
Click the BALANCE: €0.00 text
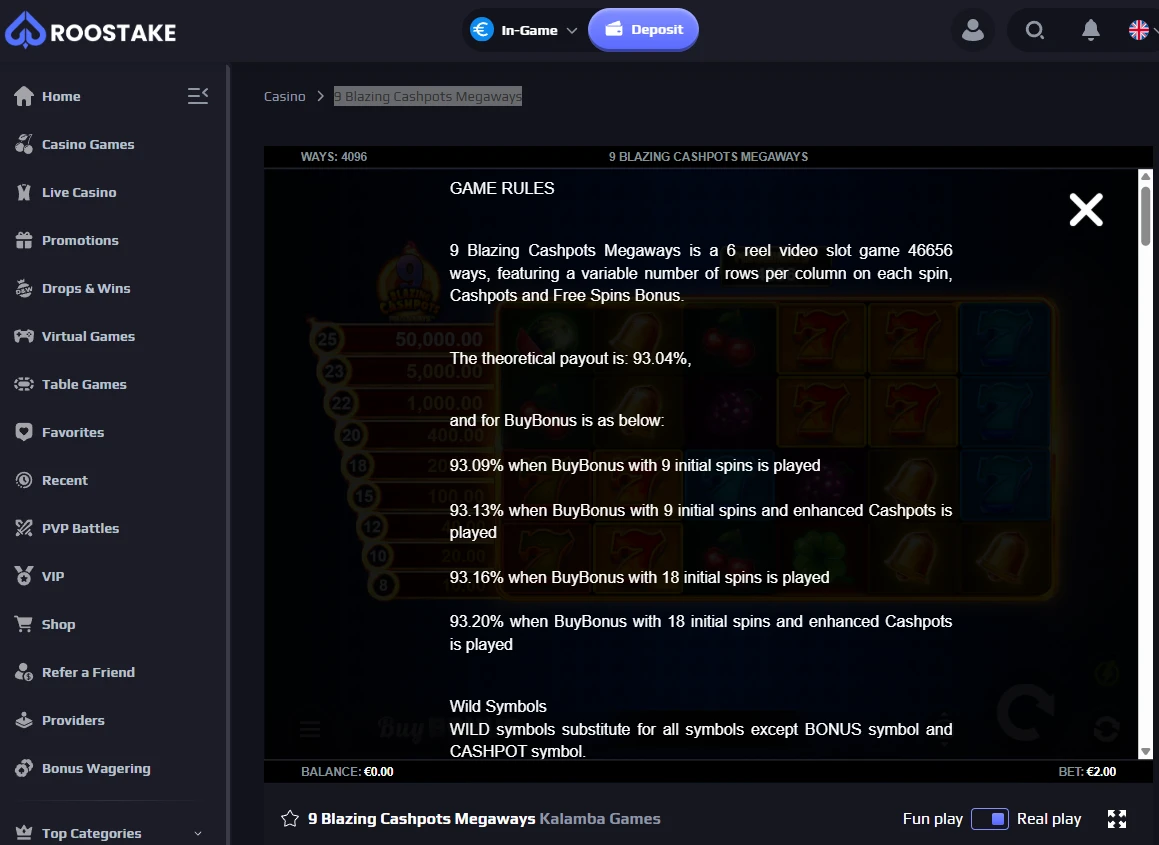click(x=347, y=771)
